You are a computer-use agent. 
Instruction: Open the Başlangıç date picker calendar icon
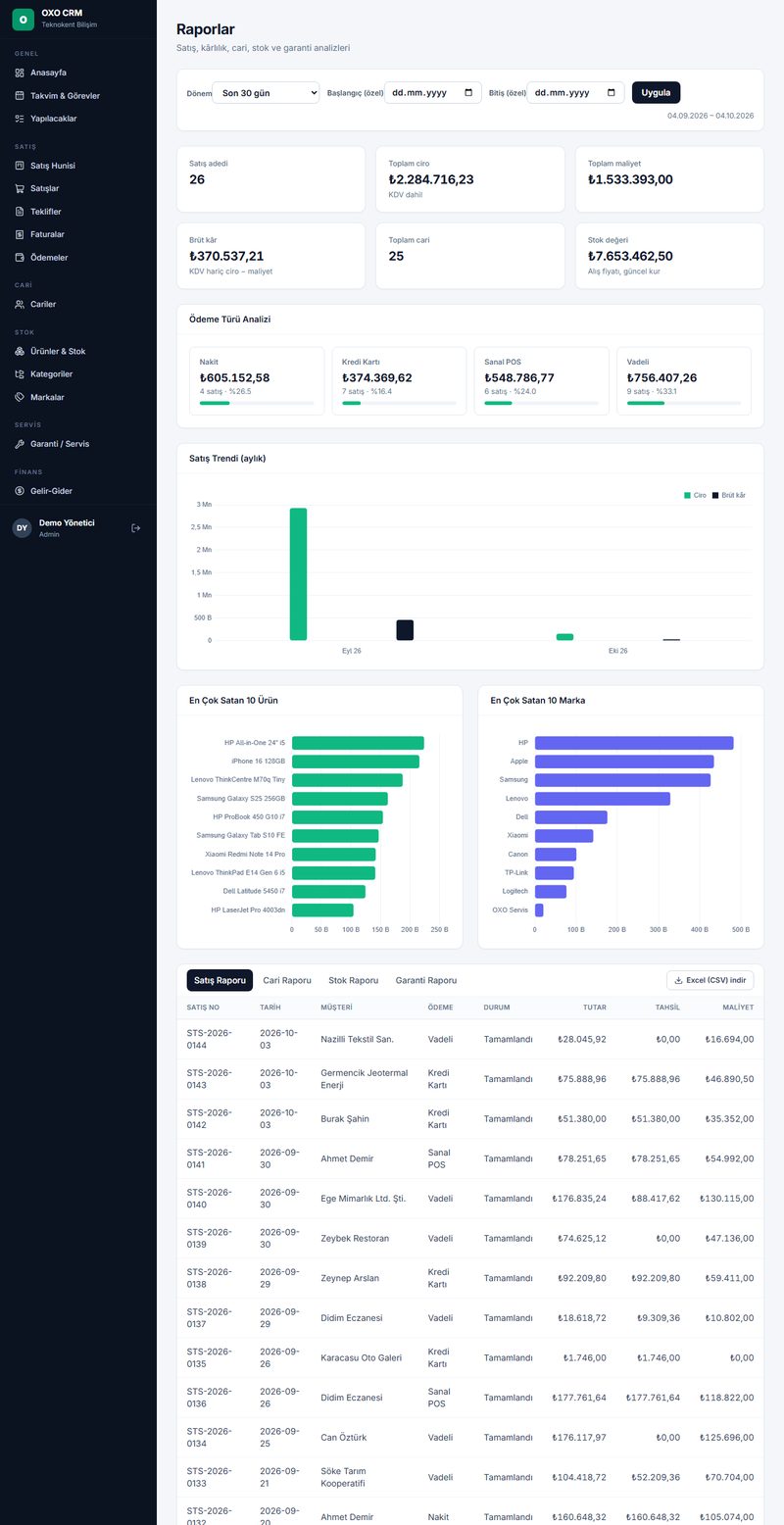[468, 93]
